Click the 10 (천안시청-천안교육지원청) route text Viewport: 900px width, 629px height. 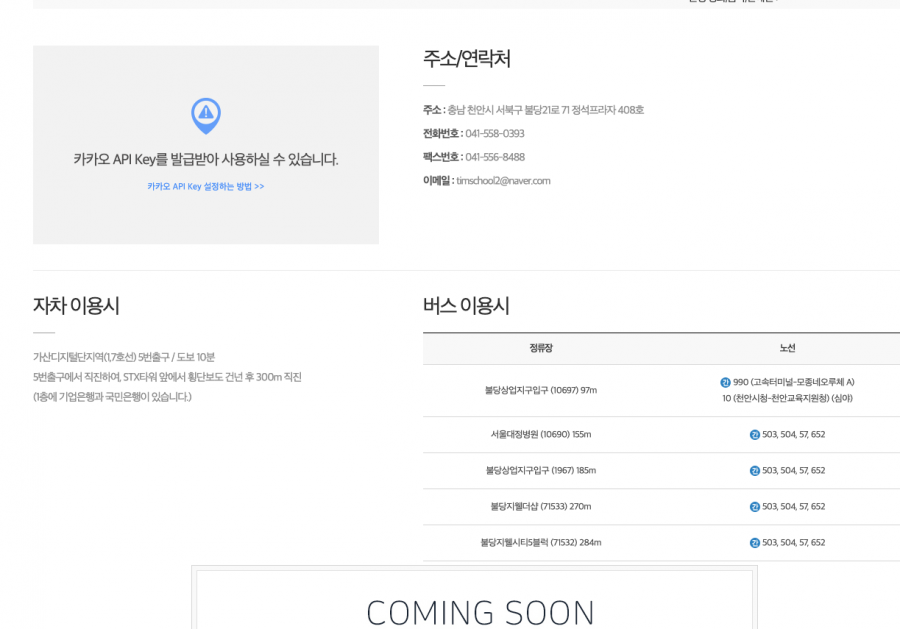788,398
